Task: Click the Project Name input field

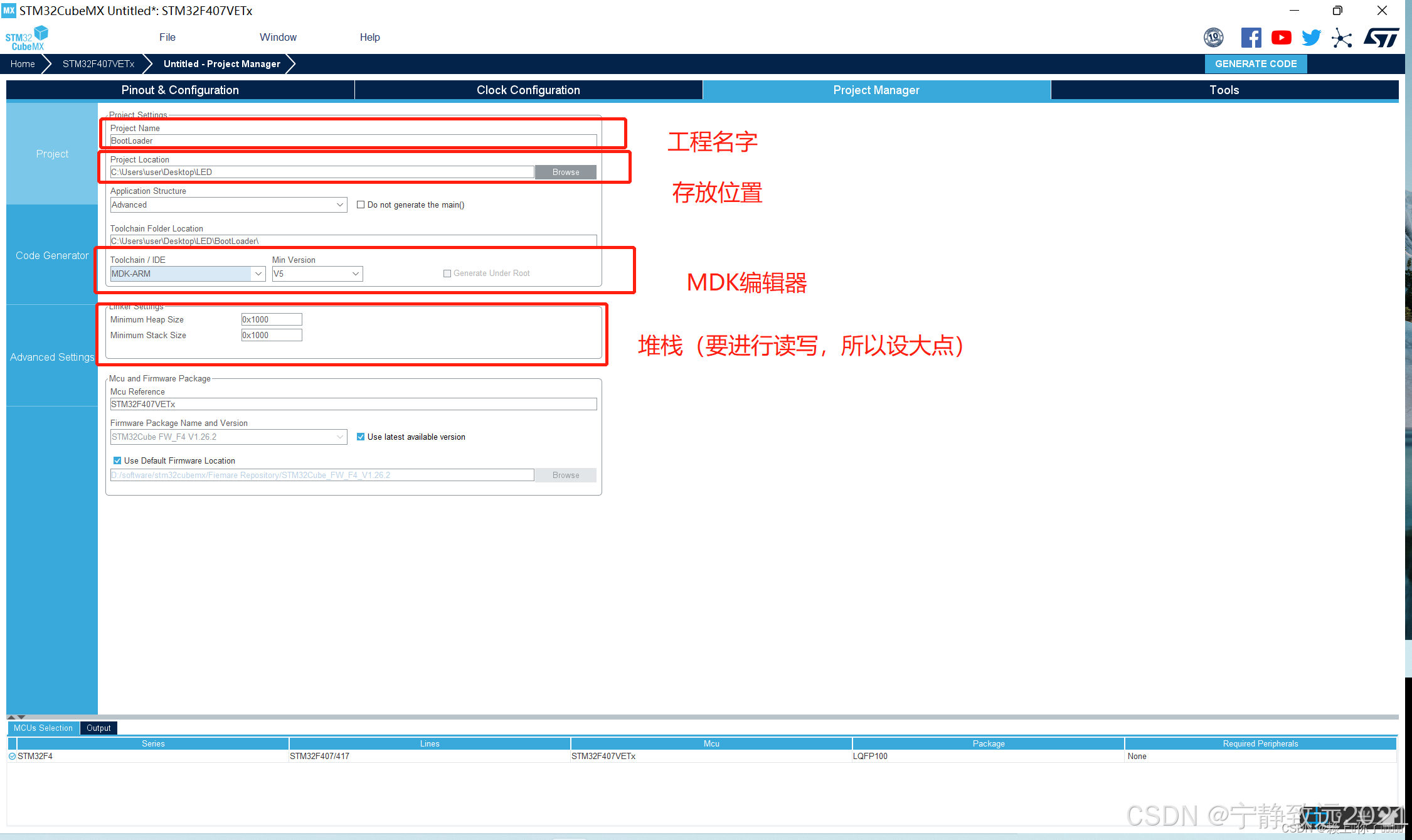Action: pos(353,141)
